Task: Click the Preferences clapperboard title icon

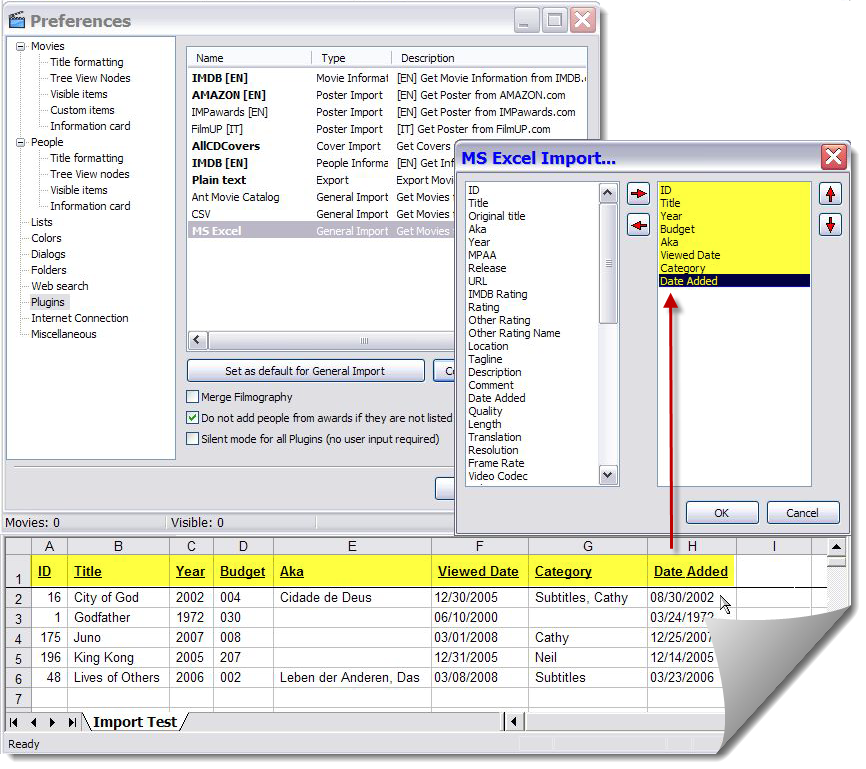Action: (17, 20)
